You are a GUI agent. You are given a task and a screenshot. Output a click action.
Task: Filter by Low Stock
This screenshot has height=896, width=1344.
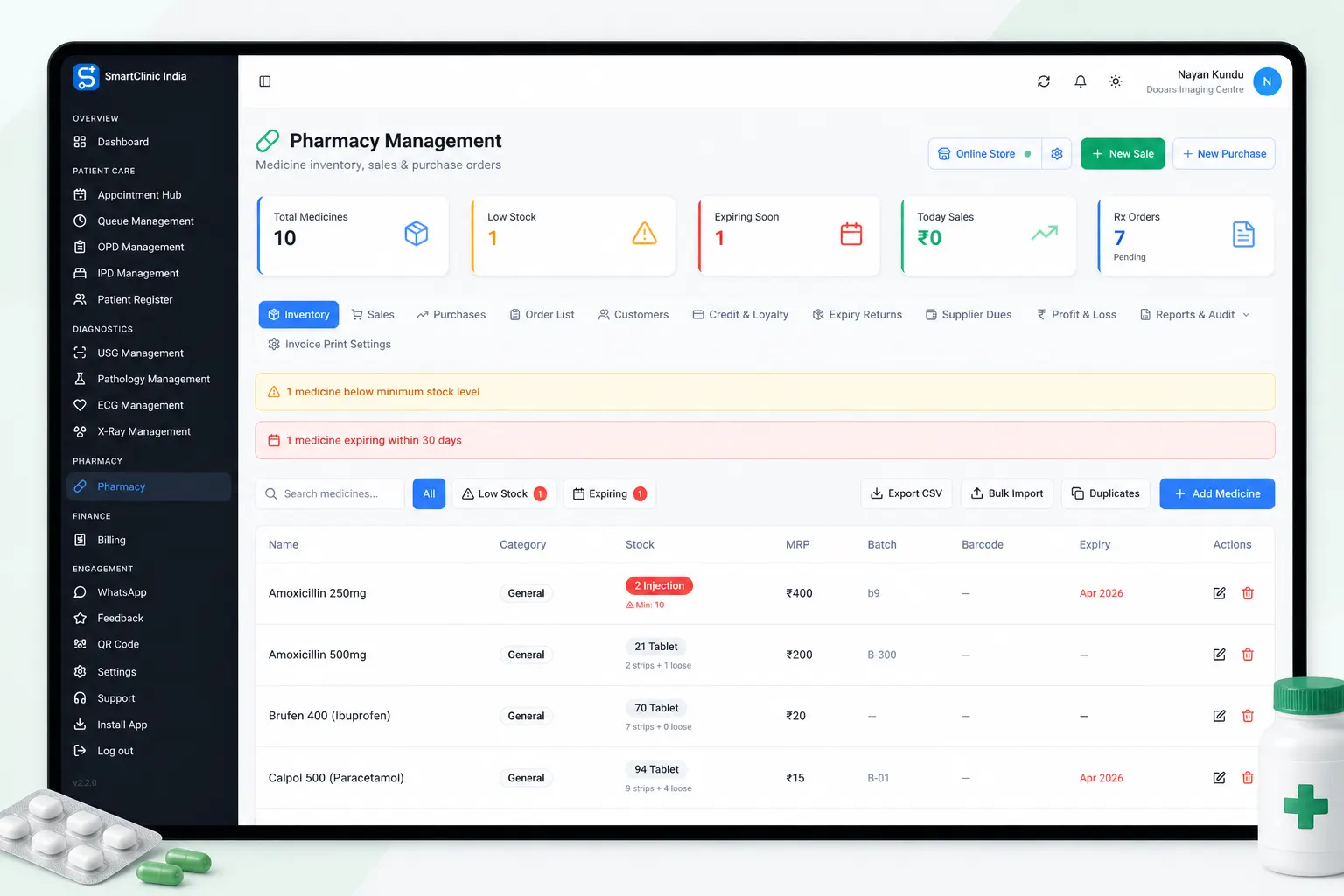pos(504,493)
